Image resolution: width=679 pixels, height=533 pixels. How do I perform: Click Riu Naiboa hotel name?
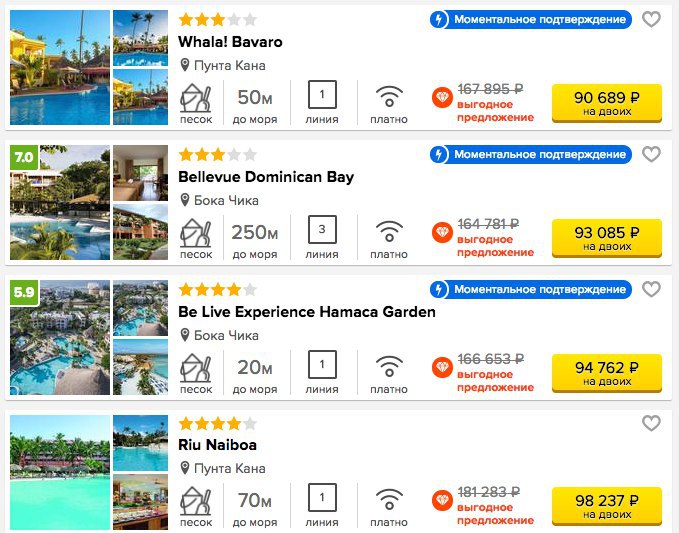point(217,445)
